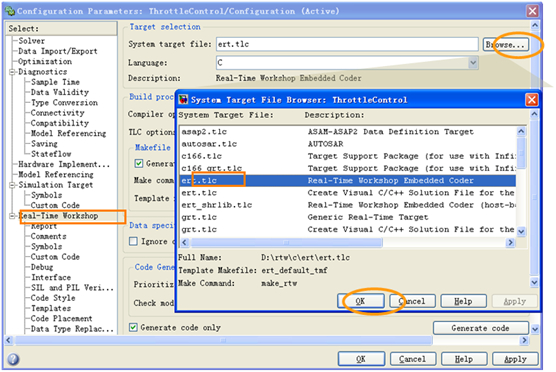The image size is (556, 372).
Task: Click the Generate code button
Action: [x=480, y=328]
